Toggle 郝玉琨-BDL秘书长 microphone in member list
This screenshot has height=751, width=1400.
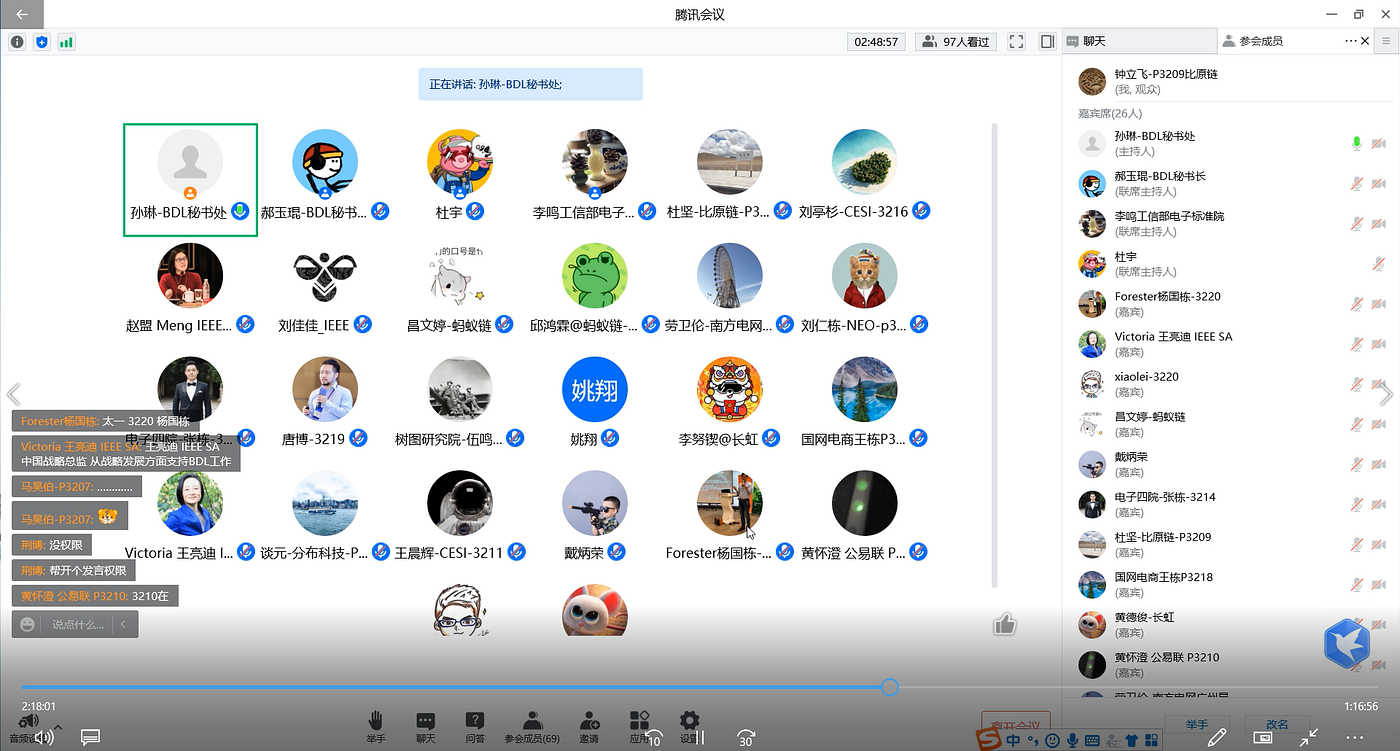pyautogui.click(x=1357, y=183)
